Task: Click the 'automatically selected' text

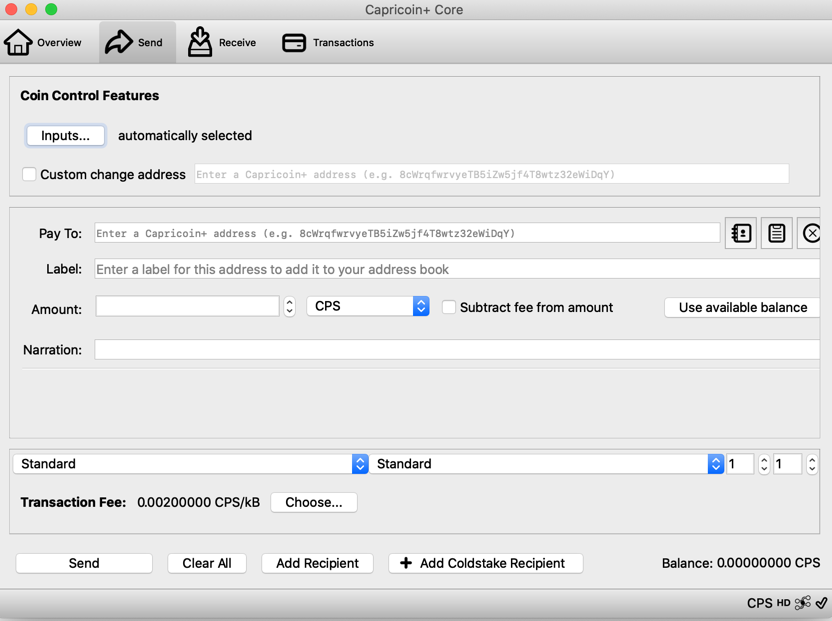Action: pos(185,135)
